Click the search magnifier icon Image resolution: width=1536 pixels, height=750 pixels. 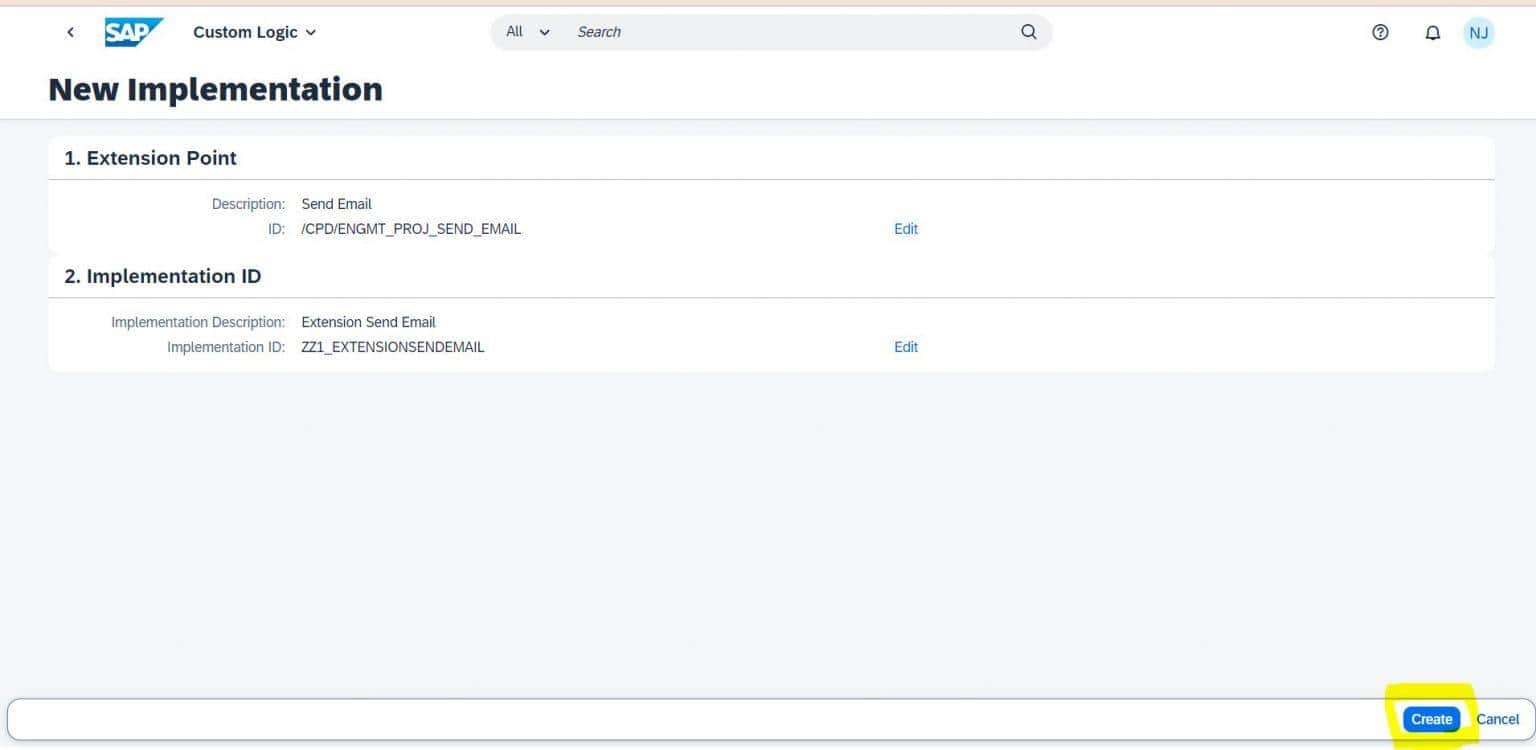[x=1028, y=32]
